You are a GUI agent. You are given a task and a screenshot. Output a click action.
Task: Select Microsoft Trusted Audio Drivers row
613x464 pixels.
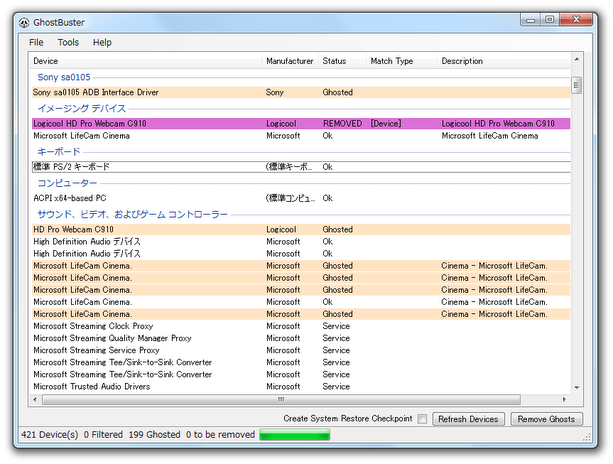(x=301, y=387)
